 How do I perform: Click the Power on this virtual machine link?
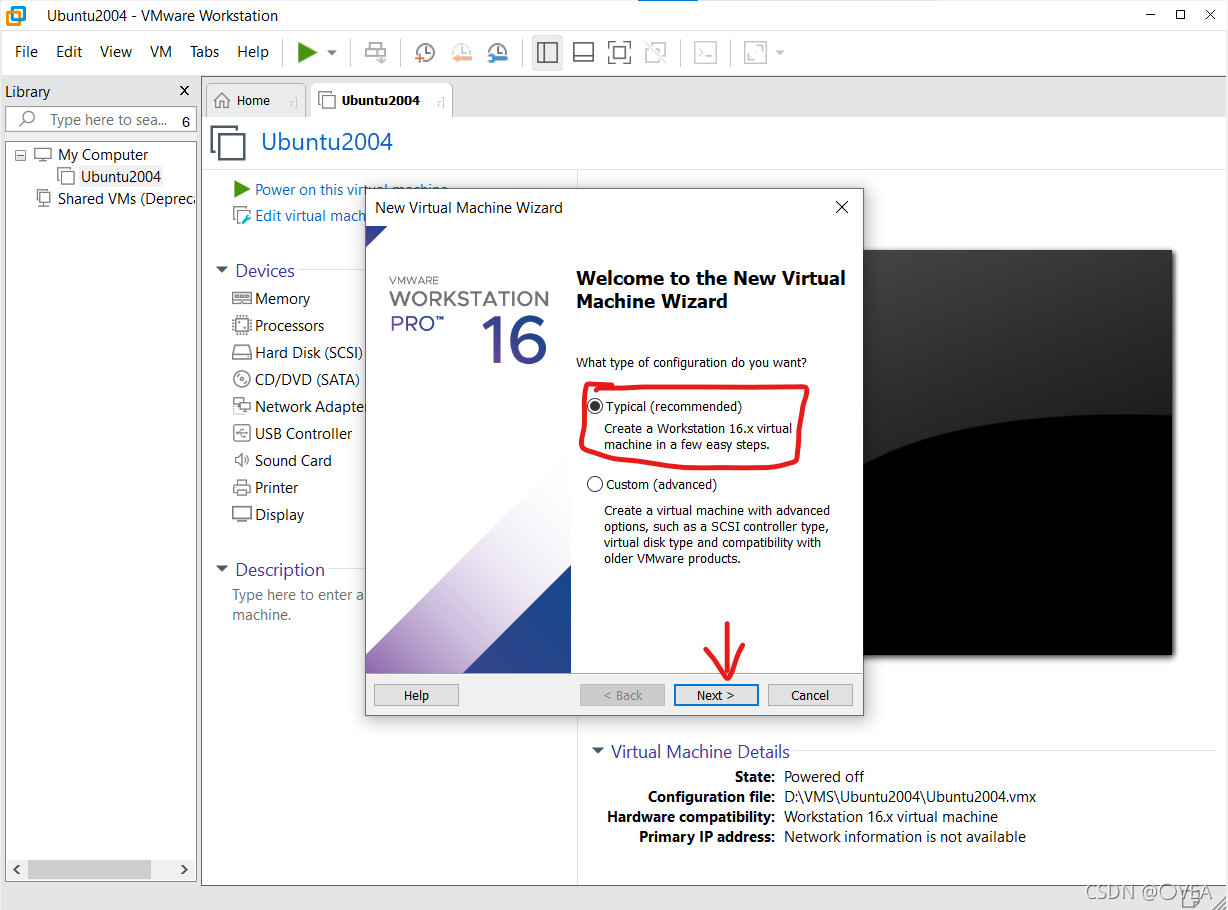[350, 189]
